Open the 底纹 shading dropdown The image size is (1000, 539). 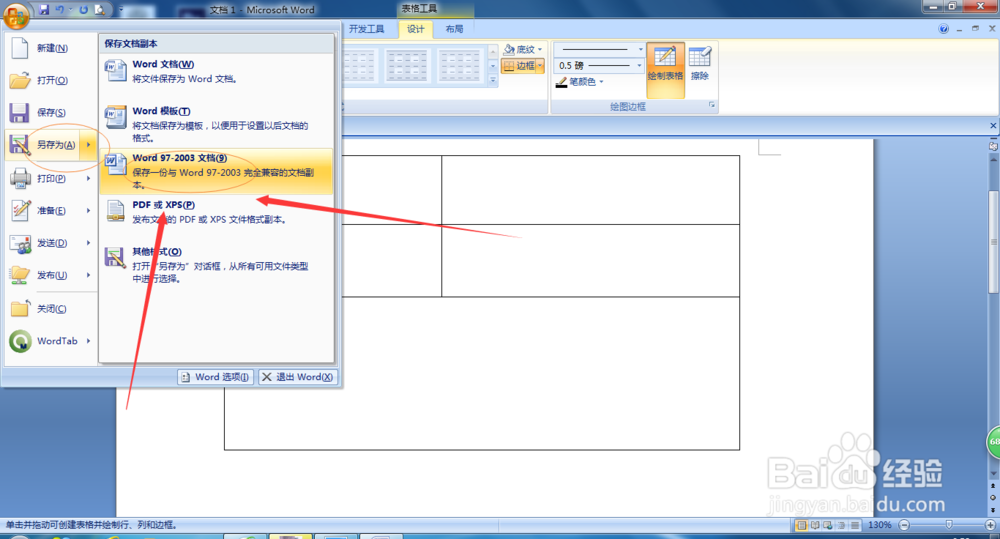tap(523, 49)
